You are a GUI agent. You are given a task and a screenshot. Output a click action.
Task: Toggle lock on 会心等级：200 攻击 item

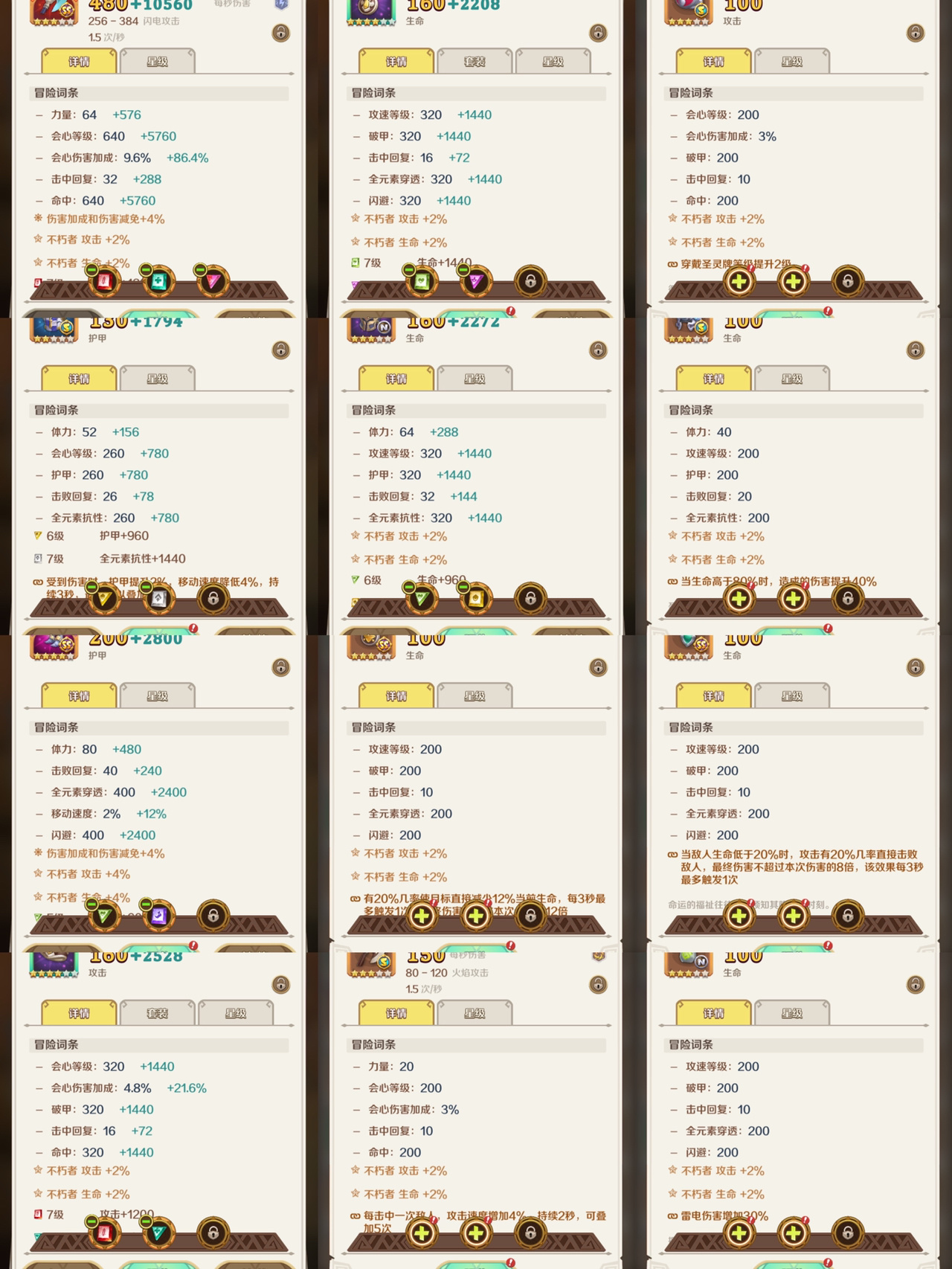point(916,33)
